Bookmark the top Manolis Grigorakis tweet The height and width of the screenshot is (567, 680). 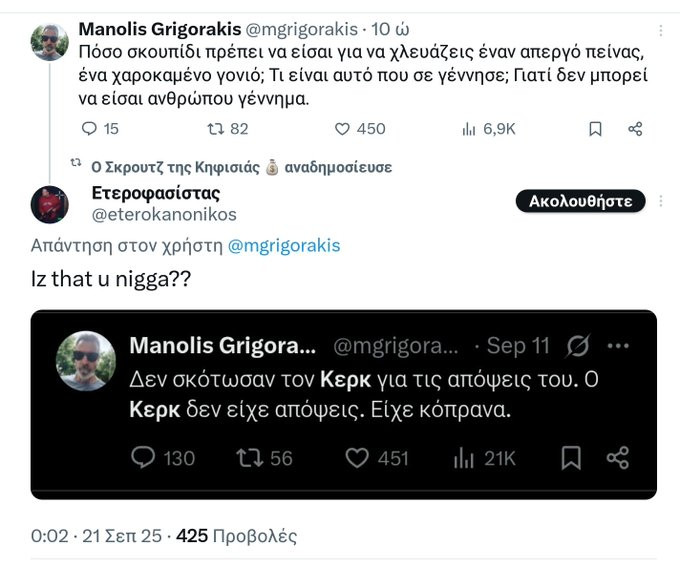click(x=595, y=128)
